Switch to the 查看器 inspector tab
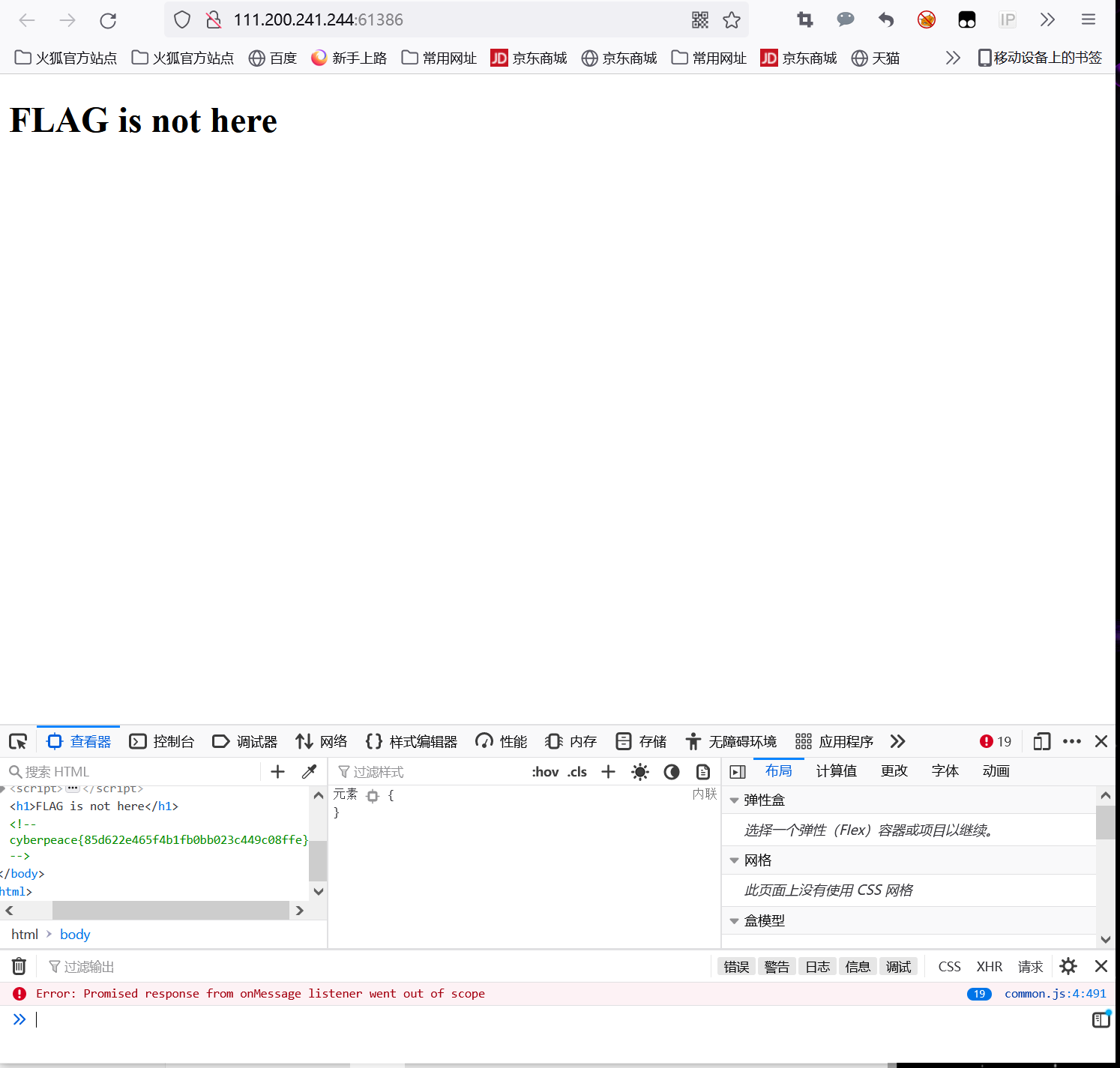The image size is (1120, 1068). point(79,741)
